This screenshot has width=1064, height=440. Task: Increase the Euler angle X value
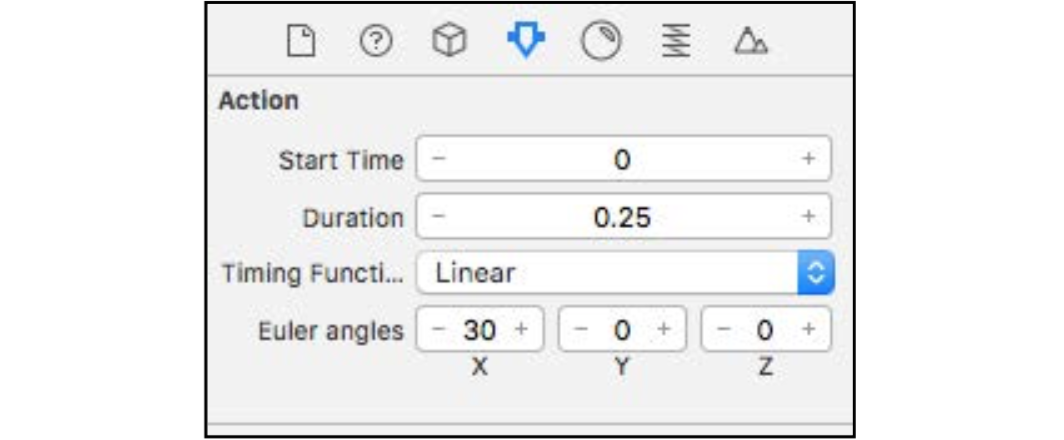click(521, 329)
